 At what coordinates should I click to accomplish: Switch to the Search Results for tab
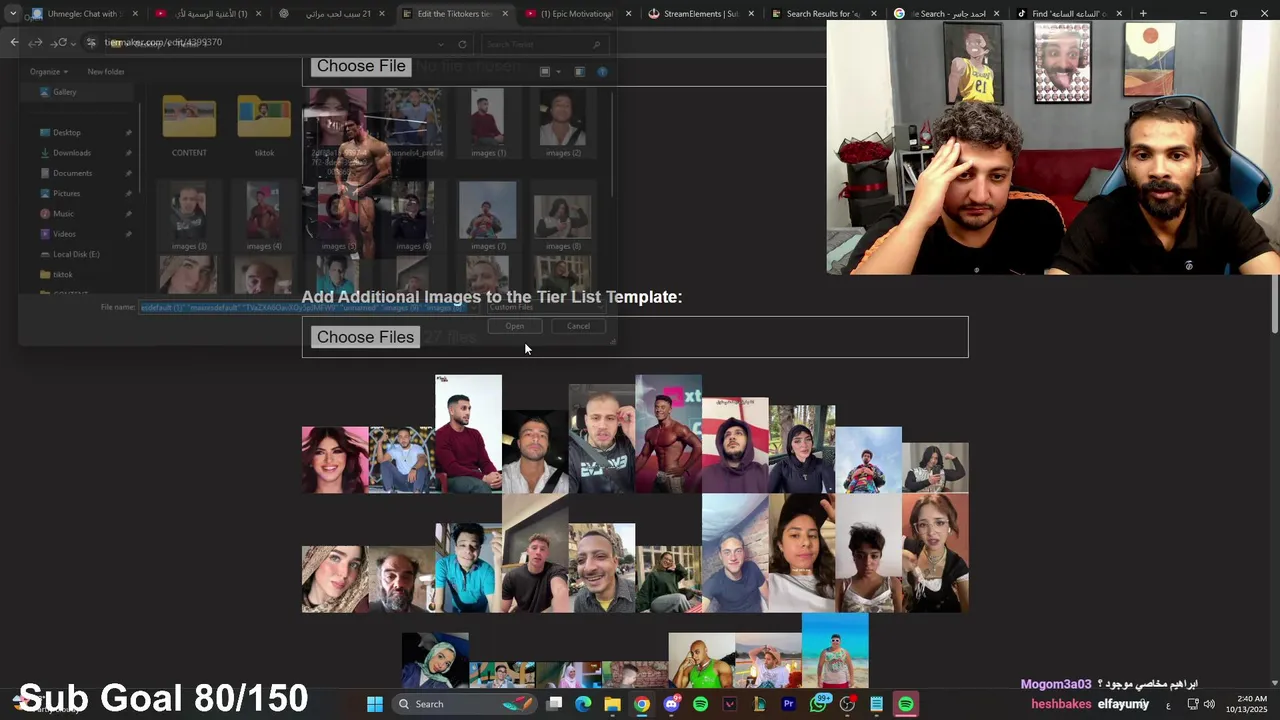click(x=824, y=14)
